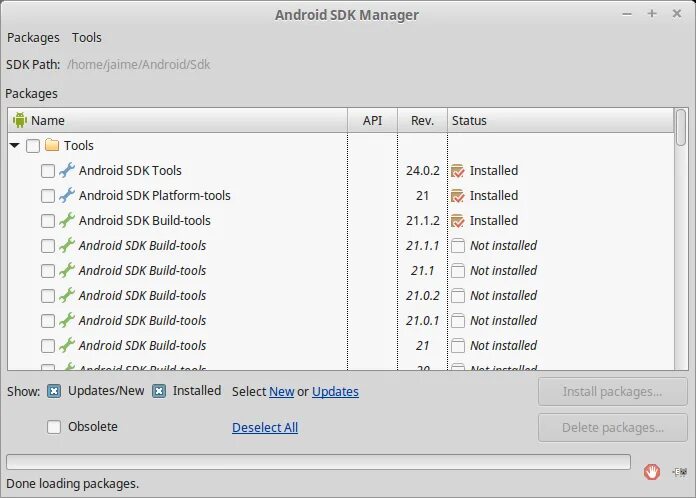Check the Tools folder checkbox
Image resolution: width=696 pixels, height=498 pixels.
pyautogui.click(x=33, y=146)
